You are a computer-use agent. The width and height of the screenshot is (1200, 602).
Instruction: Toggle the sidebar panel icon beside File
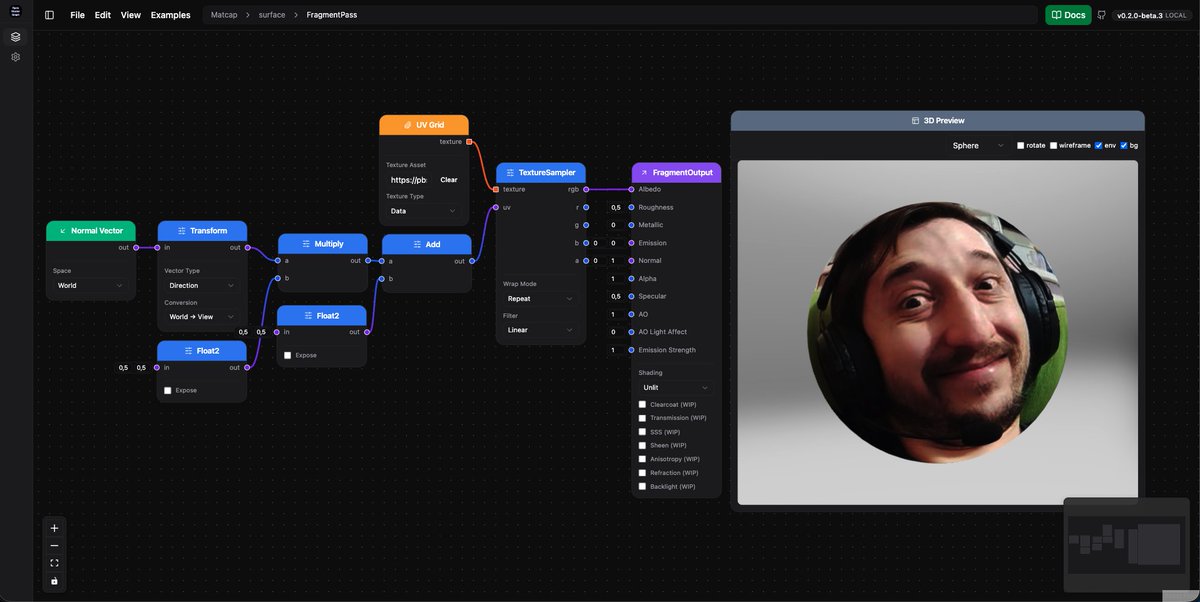[x=49, y=15]
